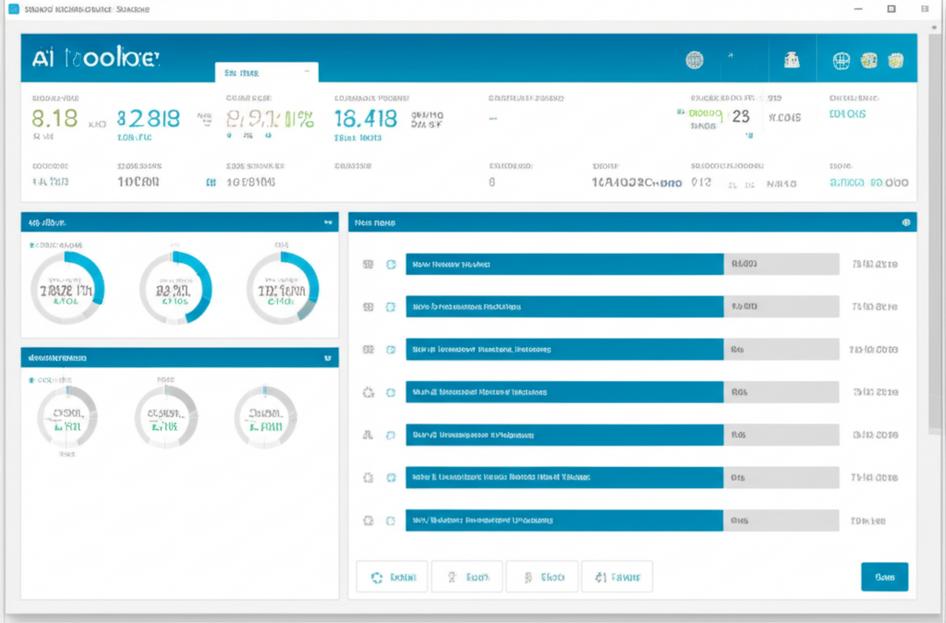The image size is (946, 623).
Task: Click the solid blue button at bottom right
Action: point(884,577)
